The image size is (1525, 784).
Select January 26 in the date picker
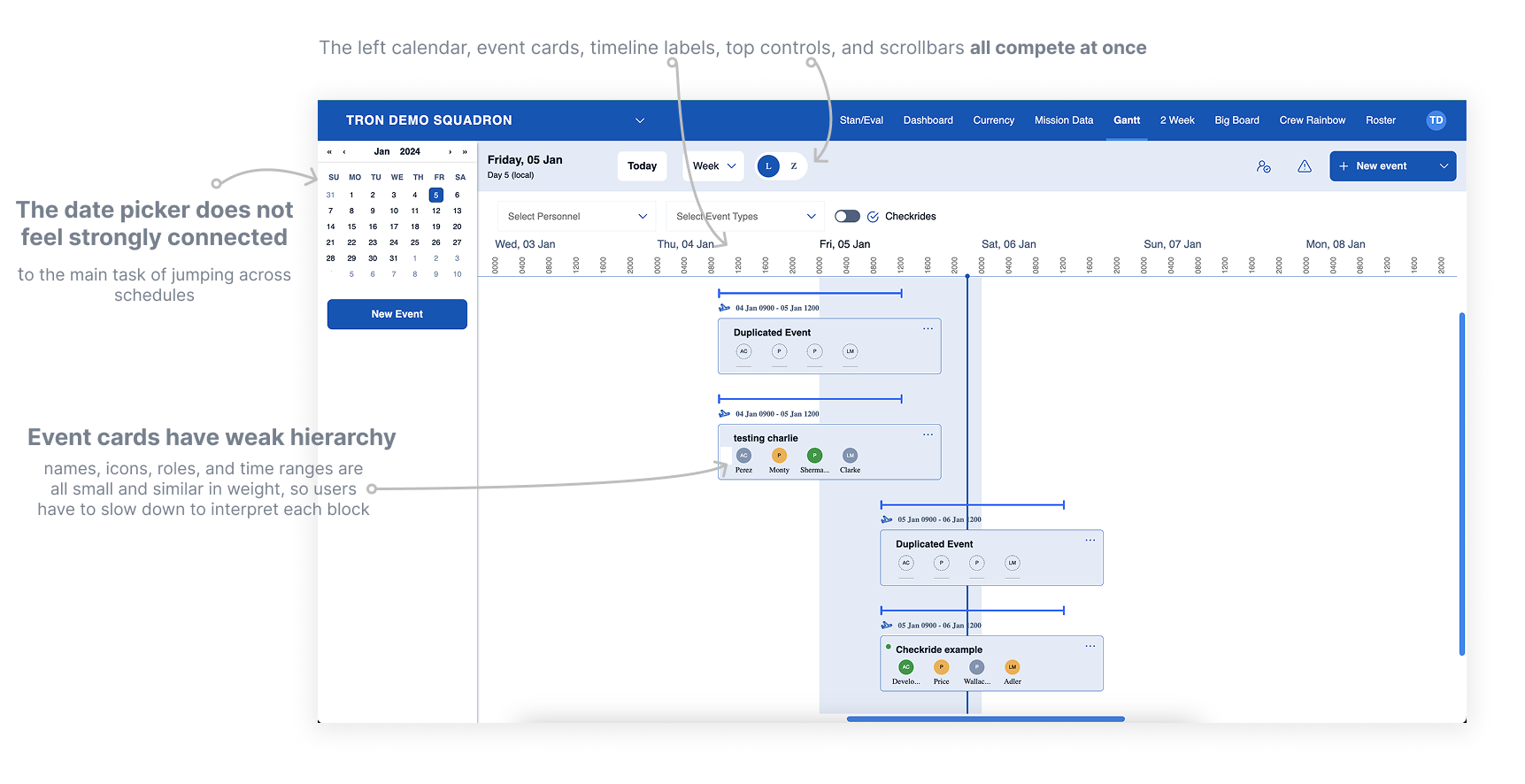[435, 242]
